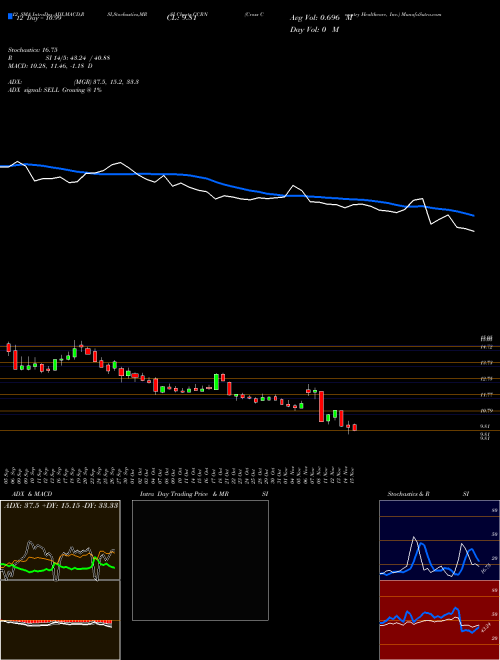Click the blue SMA legend square
The image size is (500, 660).
tap(10, 16)
